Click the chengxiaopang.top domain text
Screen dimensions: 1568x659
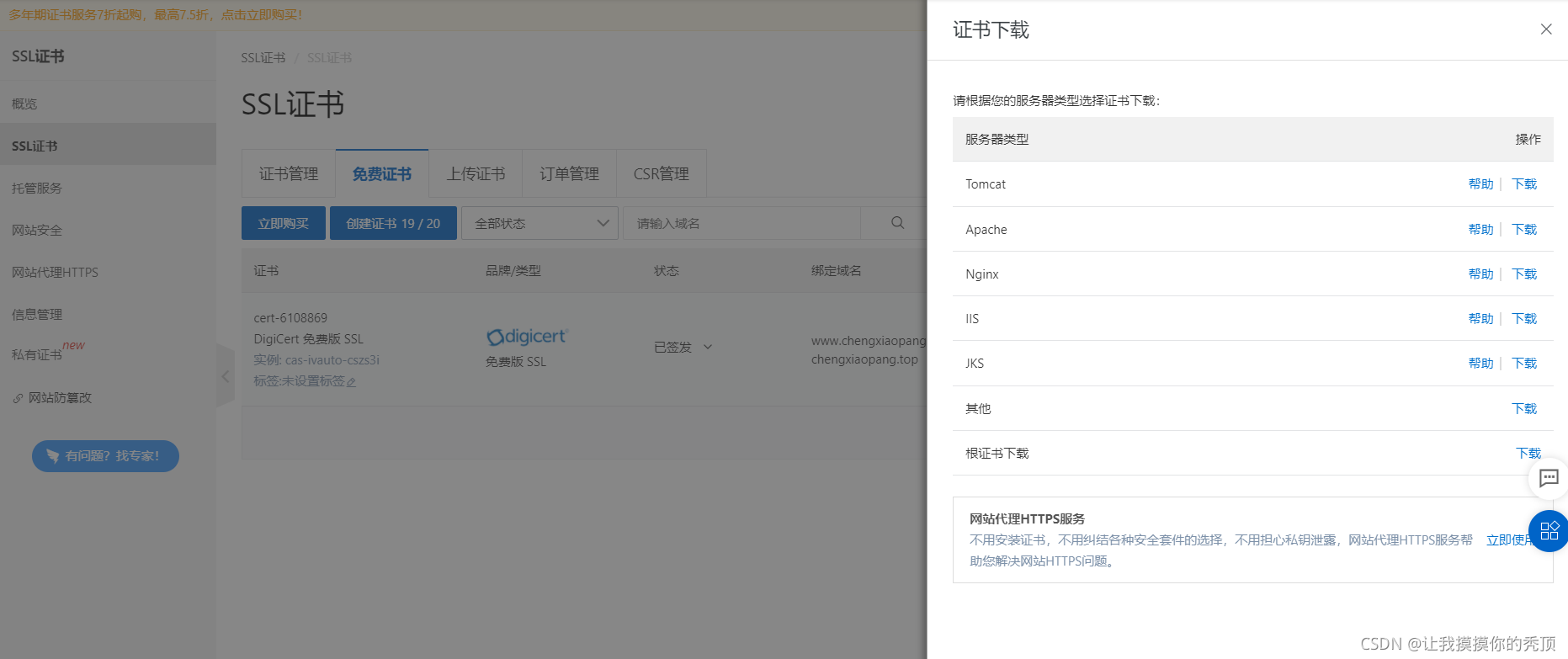pyautogui.click(x=864, y=359)
